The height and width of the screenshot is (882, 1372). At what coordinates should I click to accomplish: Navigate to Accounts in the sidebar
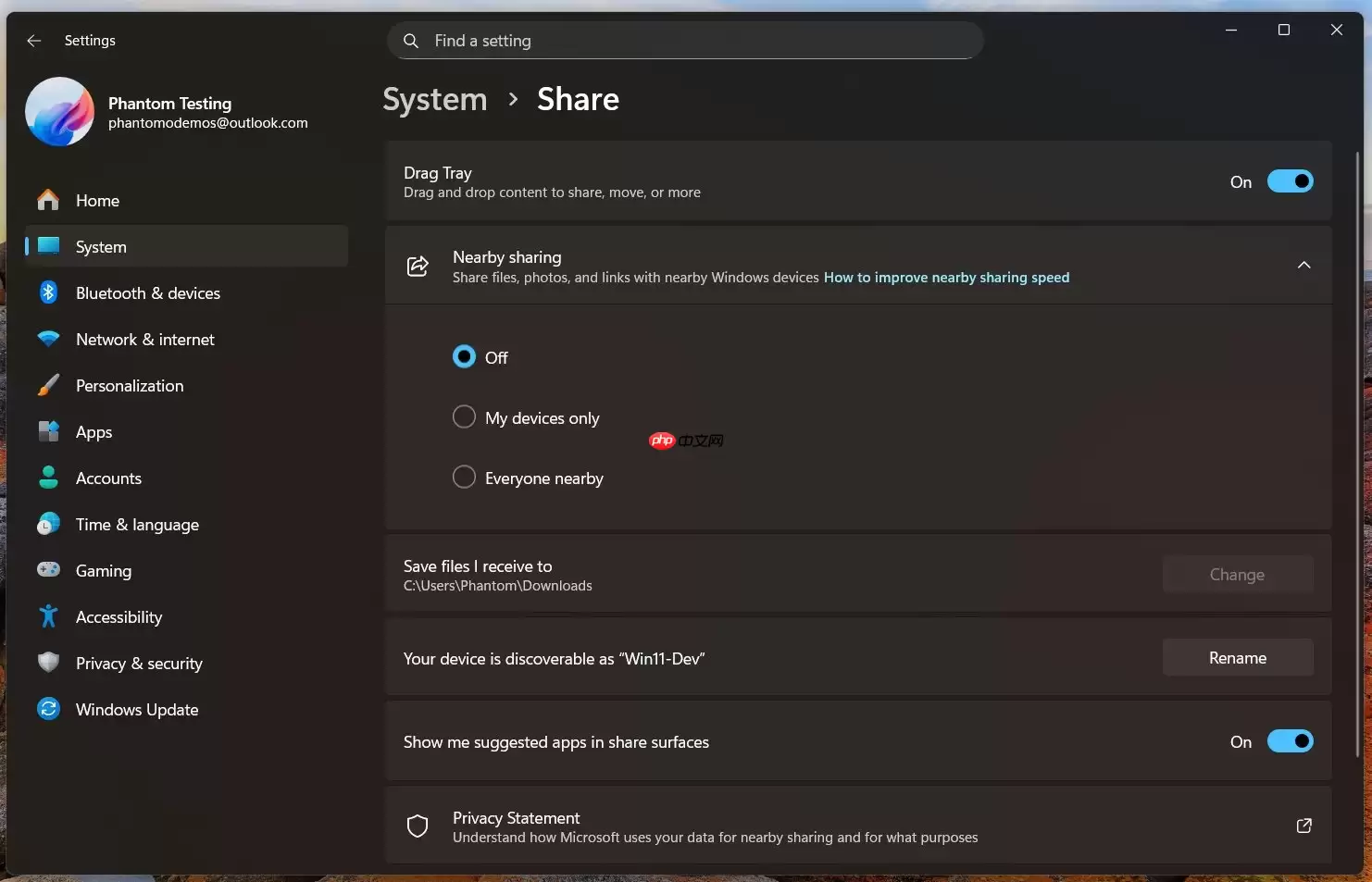(108, 478)
